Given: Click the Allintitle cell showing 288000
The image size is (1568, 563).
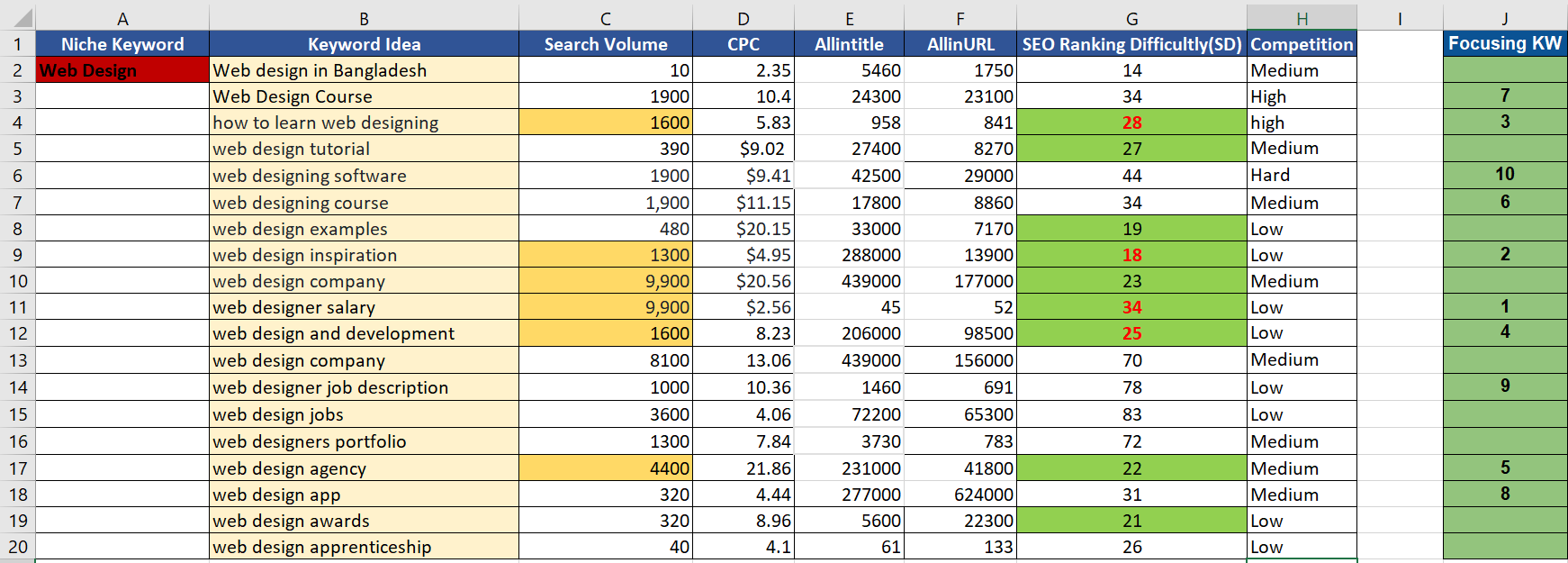Looking at the screenshot, I should point(849,255).
